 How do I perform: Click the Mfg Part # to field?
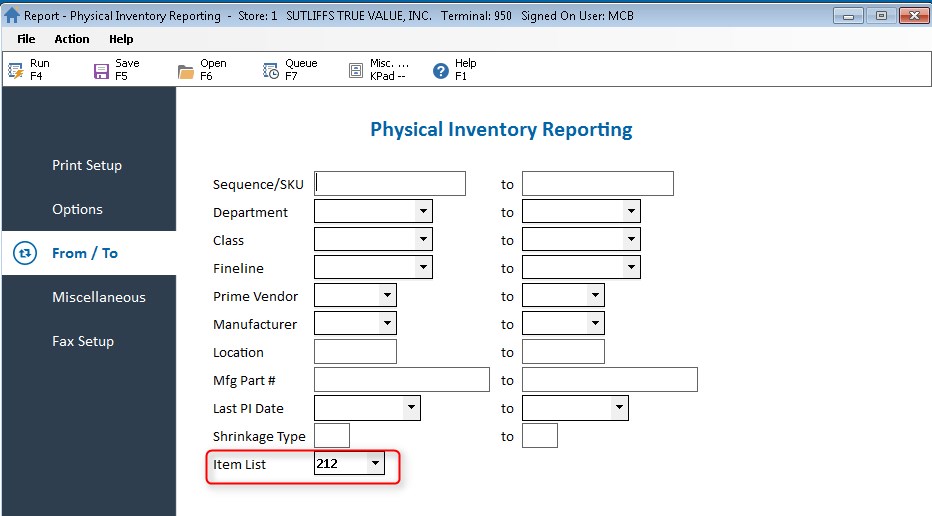pyautogui.click(x=609, y=380)
